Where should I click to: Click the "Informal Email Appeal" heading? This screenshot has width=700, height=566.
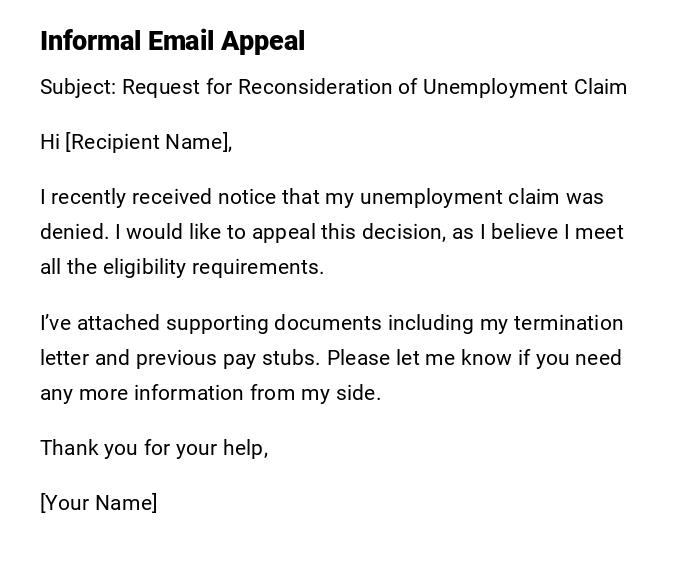172,41
